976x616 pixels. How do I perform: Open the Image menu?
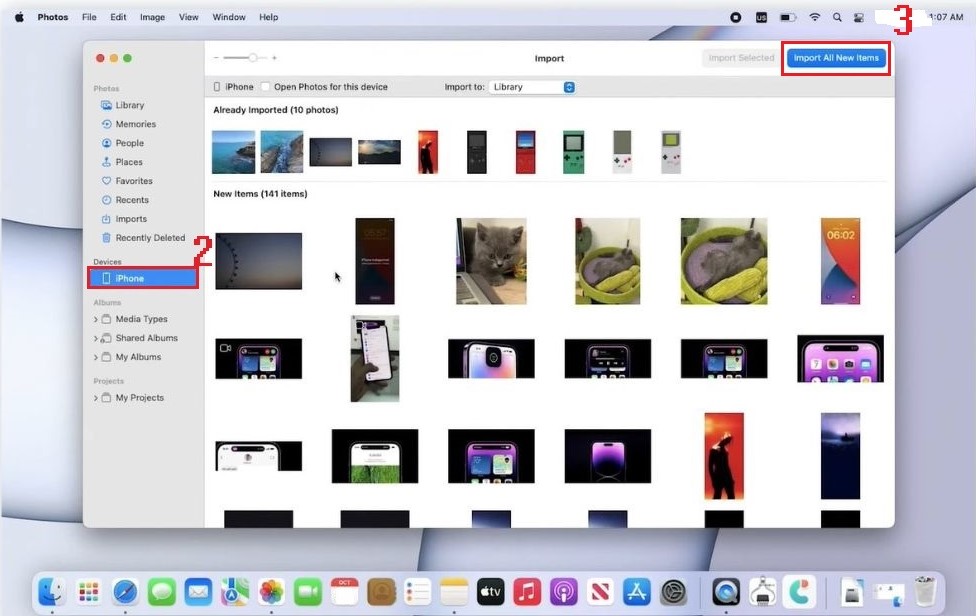coord(152,17)
